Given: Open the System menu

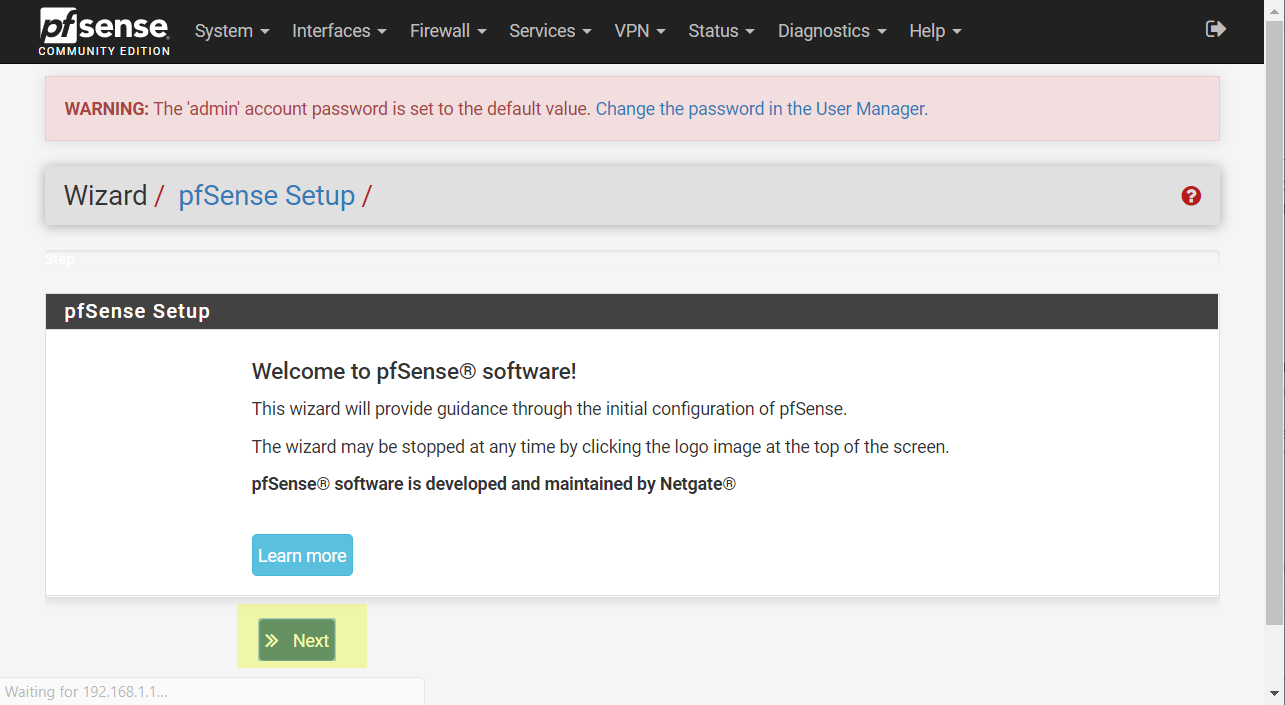Looking at the screenshot, I should [x=232, y=31].
